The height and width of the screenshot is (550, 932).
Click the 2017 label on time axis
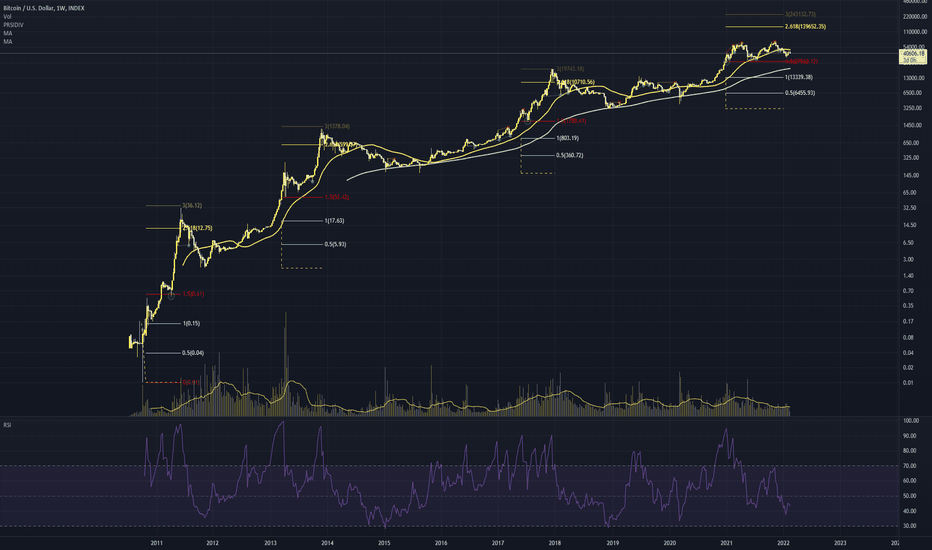point(498,543)
